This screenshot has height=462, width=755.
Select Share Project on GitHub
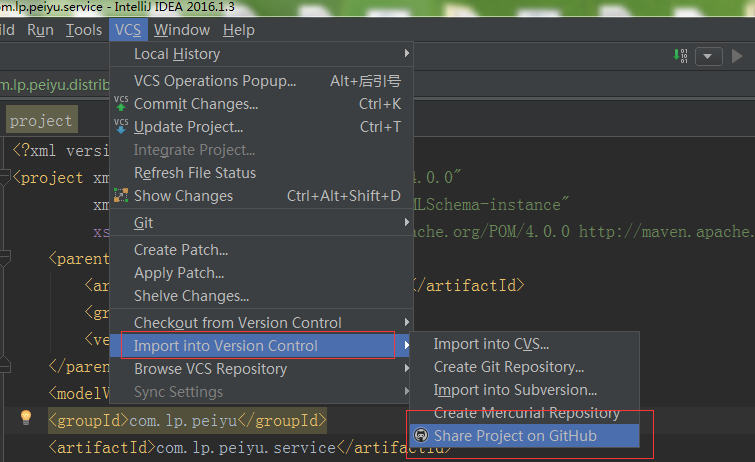[514, 436]
